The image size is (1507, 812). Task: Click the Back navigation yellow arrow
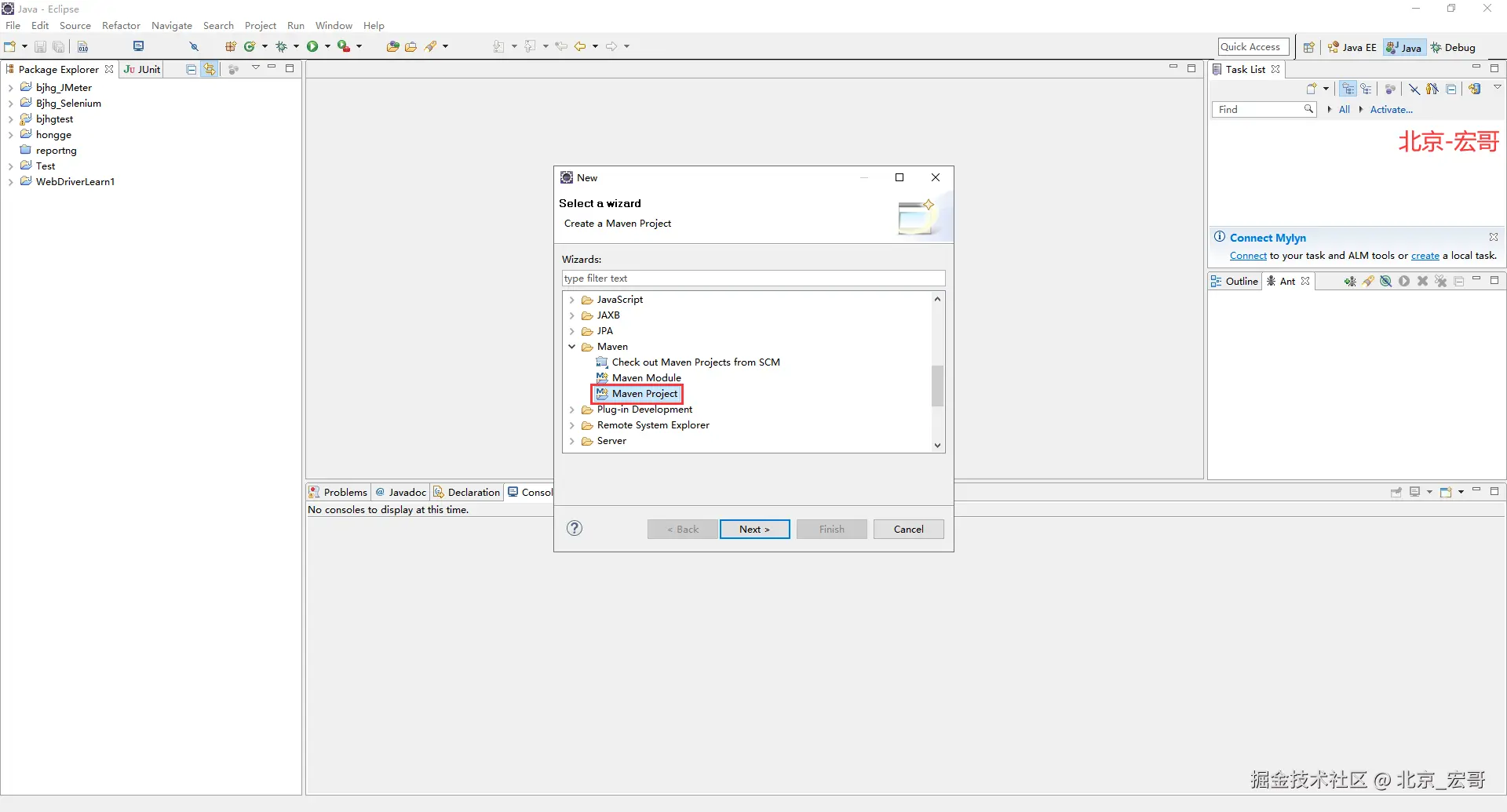click(581, 46)
